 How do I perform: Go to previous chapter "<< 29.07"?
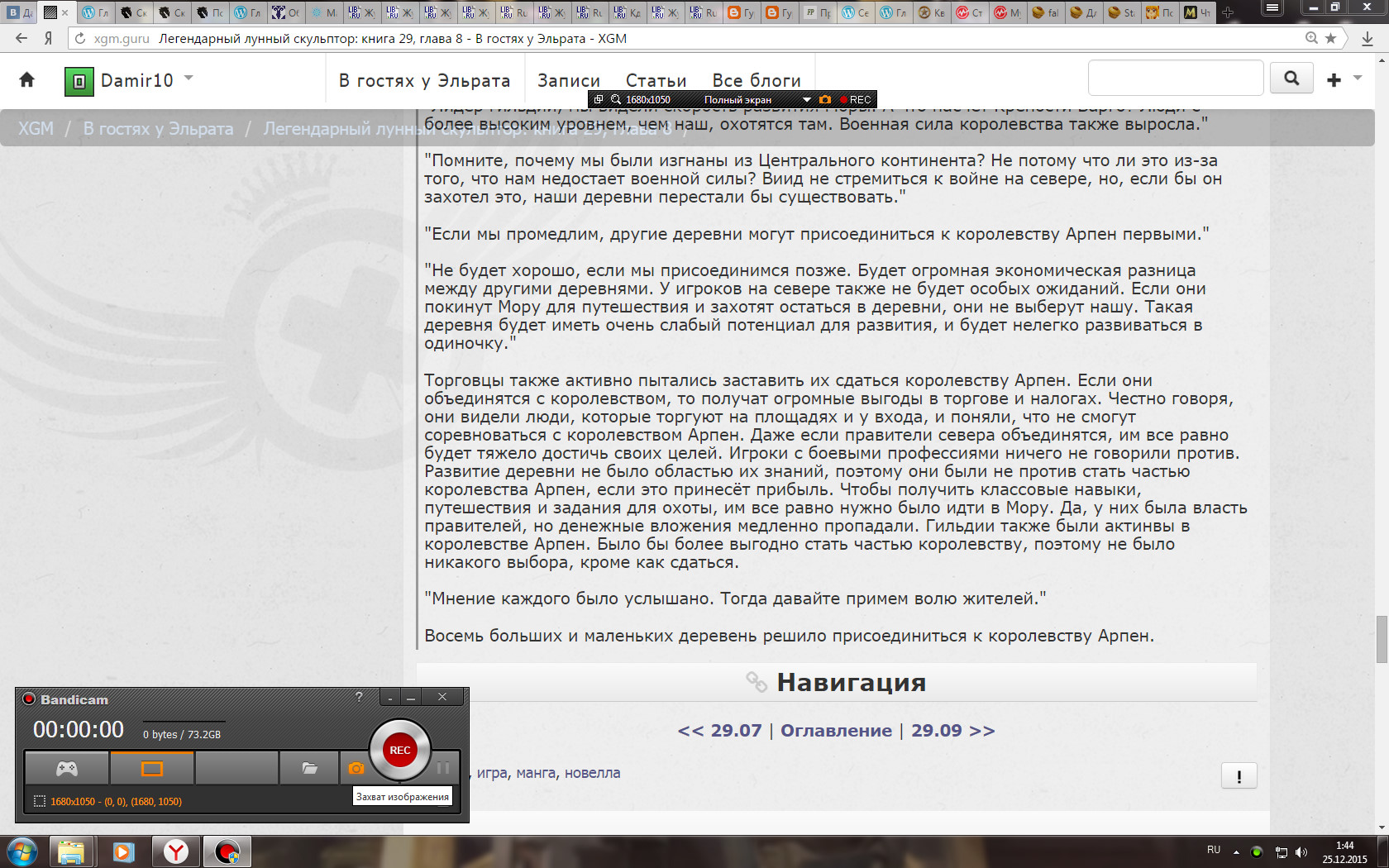point(719,731)
